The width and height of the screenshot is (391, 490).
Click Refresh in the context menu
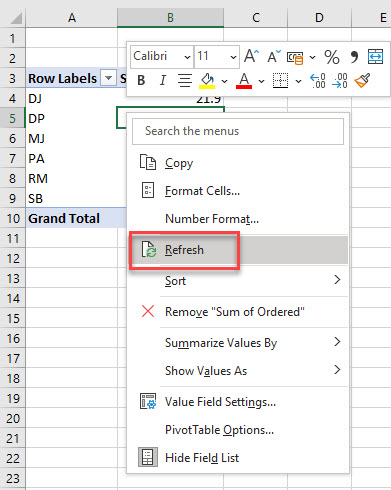coord(238,250)
